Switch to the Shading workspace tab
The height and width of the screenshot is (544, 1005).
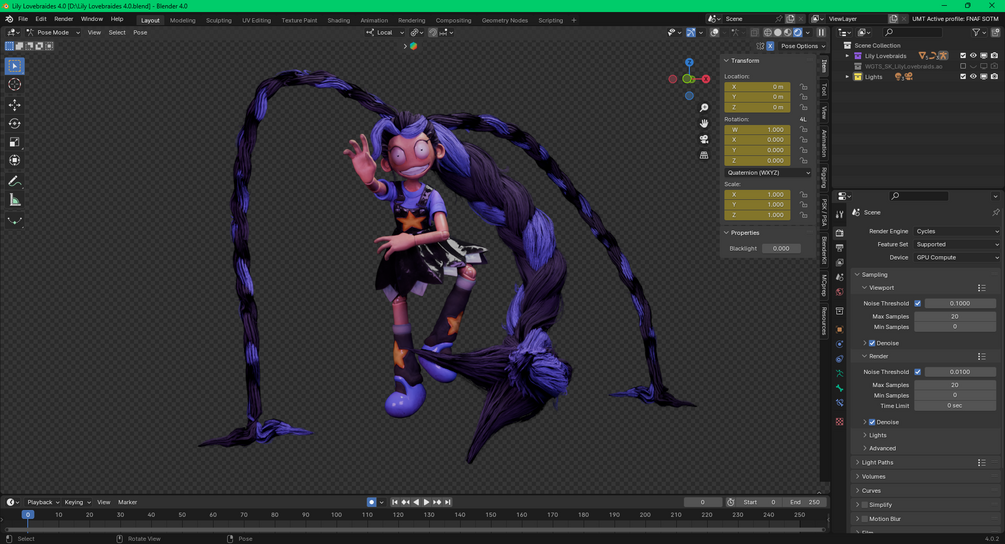tap(338, 21)
